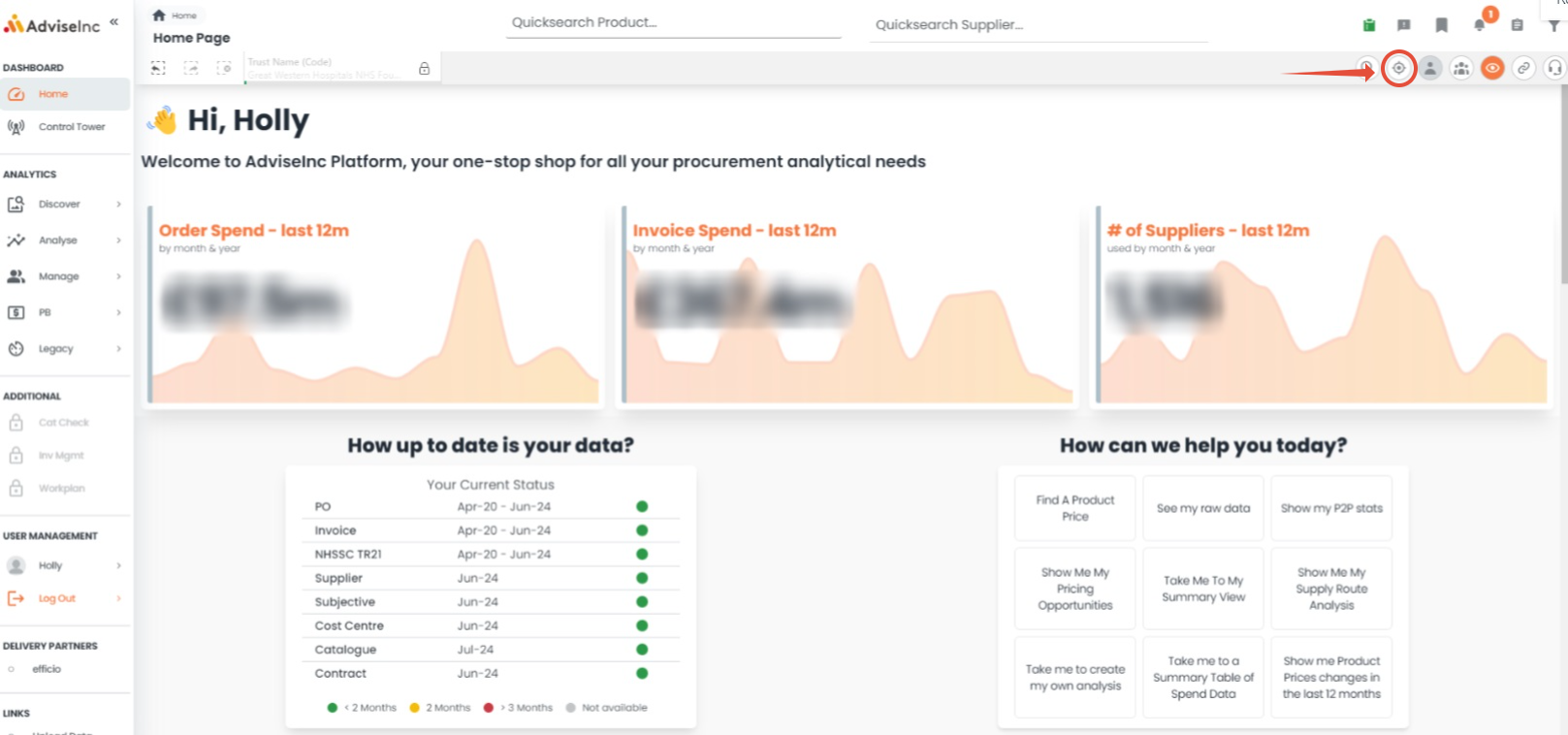The width and height of the screenshot is (1568, 735).
Task: Expand the Analyse menu chevron
Action: coord(118,240)
